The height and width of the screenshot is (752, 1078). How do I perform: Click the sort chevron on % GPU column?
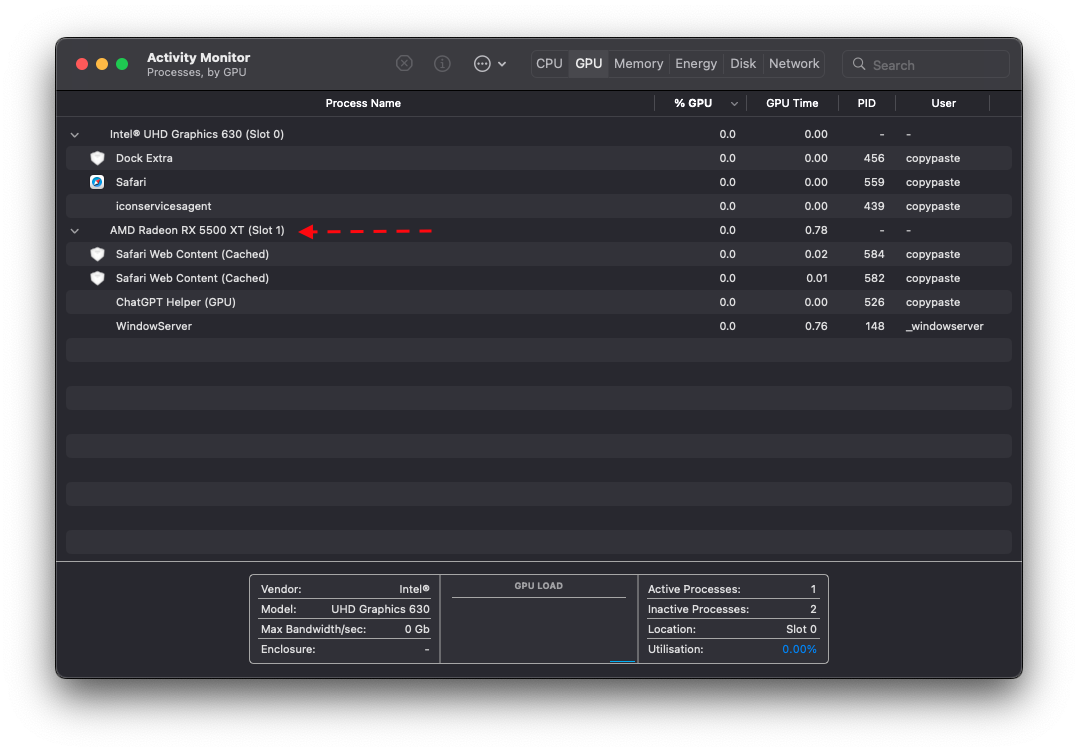tap(734, 103)
